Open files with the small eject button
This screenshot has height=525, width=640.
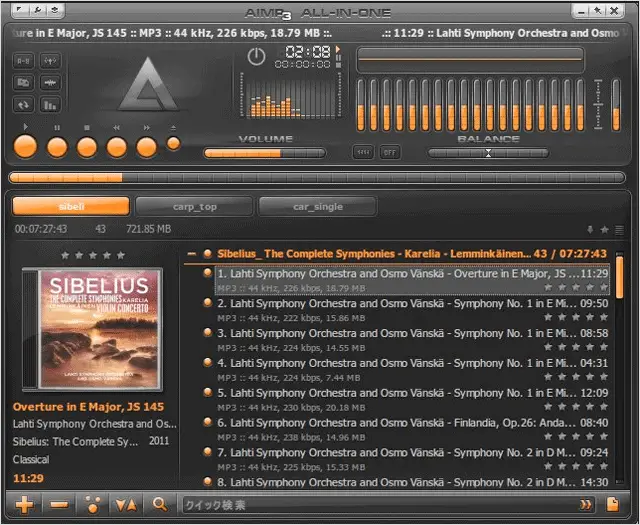click(x=173, y=144)
